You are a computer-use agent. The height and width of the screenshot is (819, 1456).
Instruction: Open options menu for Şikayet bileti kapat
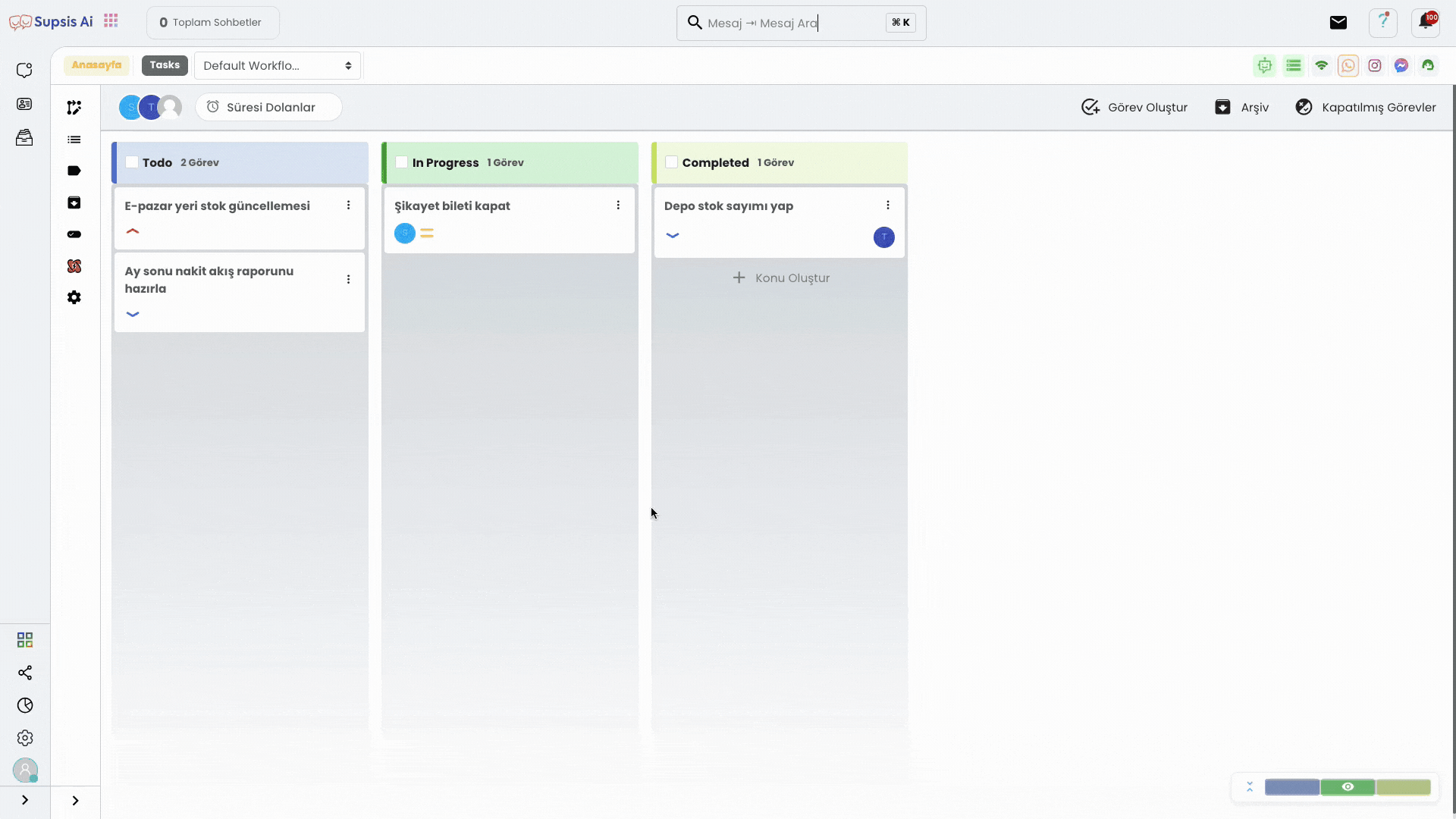(x=618, y=206)
